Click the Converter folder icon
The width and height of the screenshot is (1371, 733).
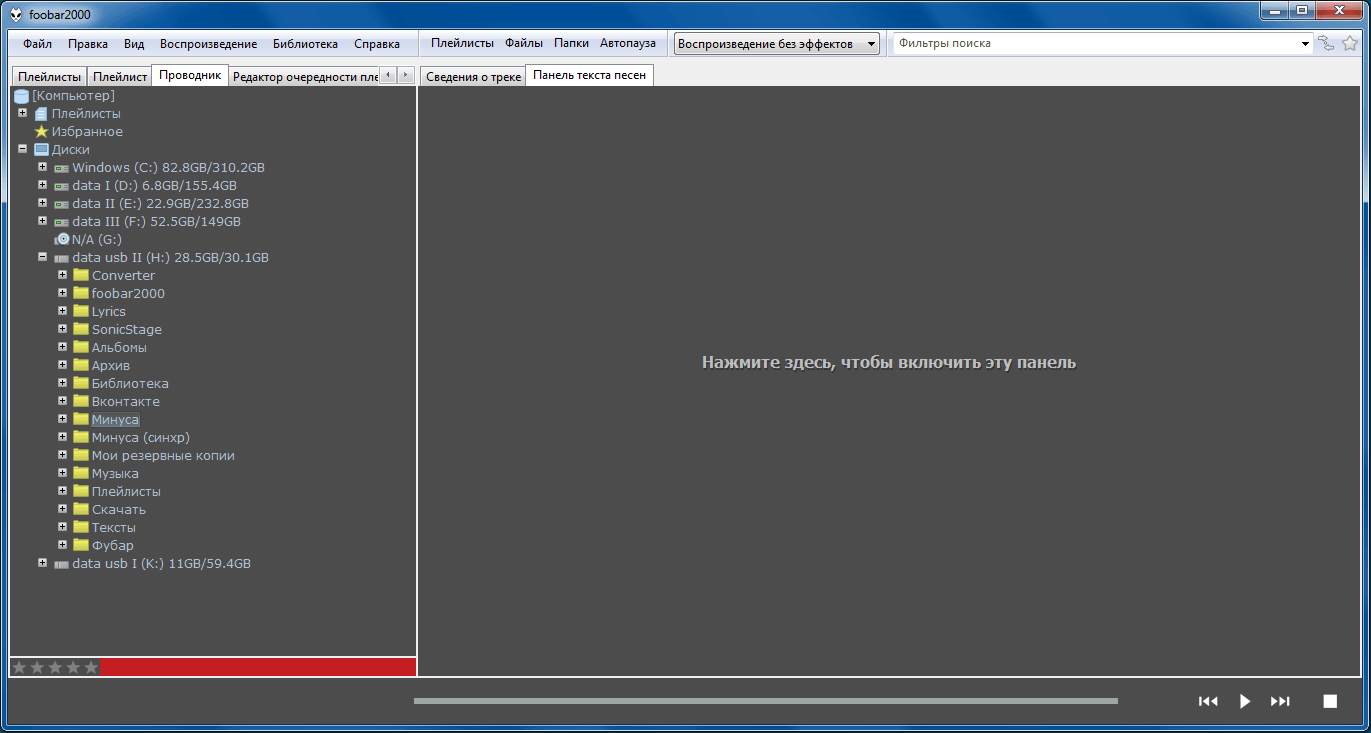coord(81,276)
